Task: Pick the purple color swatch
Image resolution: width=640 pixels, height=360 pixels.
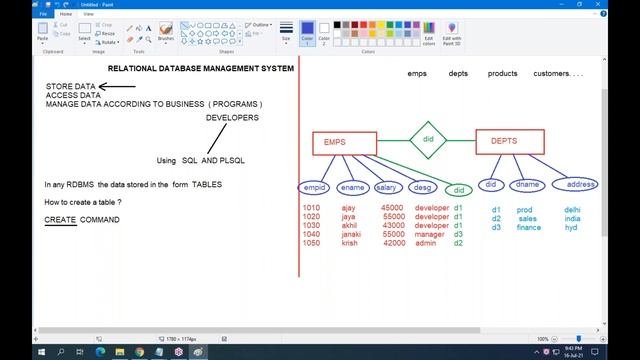Action: click(x=416, y=25)
